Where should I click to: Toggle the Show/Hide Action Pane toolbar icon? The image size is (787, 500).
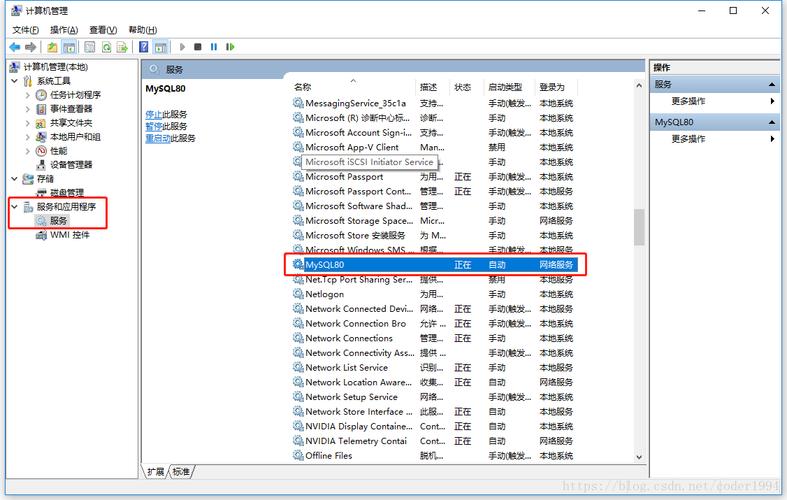161,47
